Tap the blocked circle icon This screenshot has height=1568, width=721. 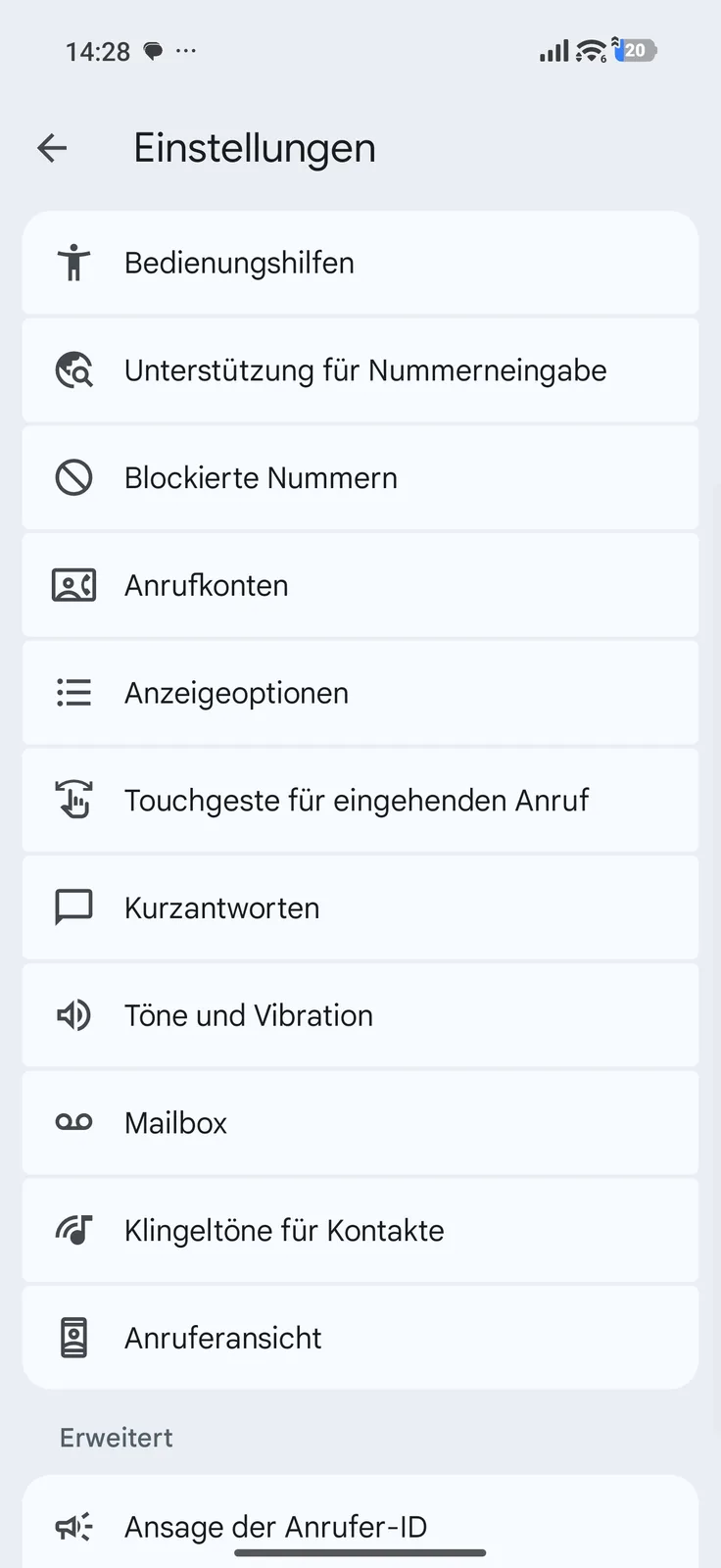73,478
